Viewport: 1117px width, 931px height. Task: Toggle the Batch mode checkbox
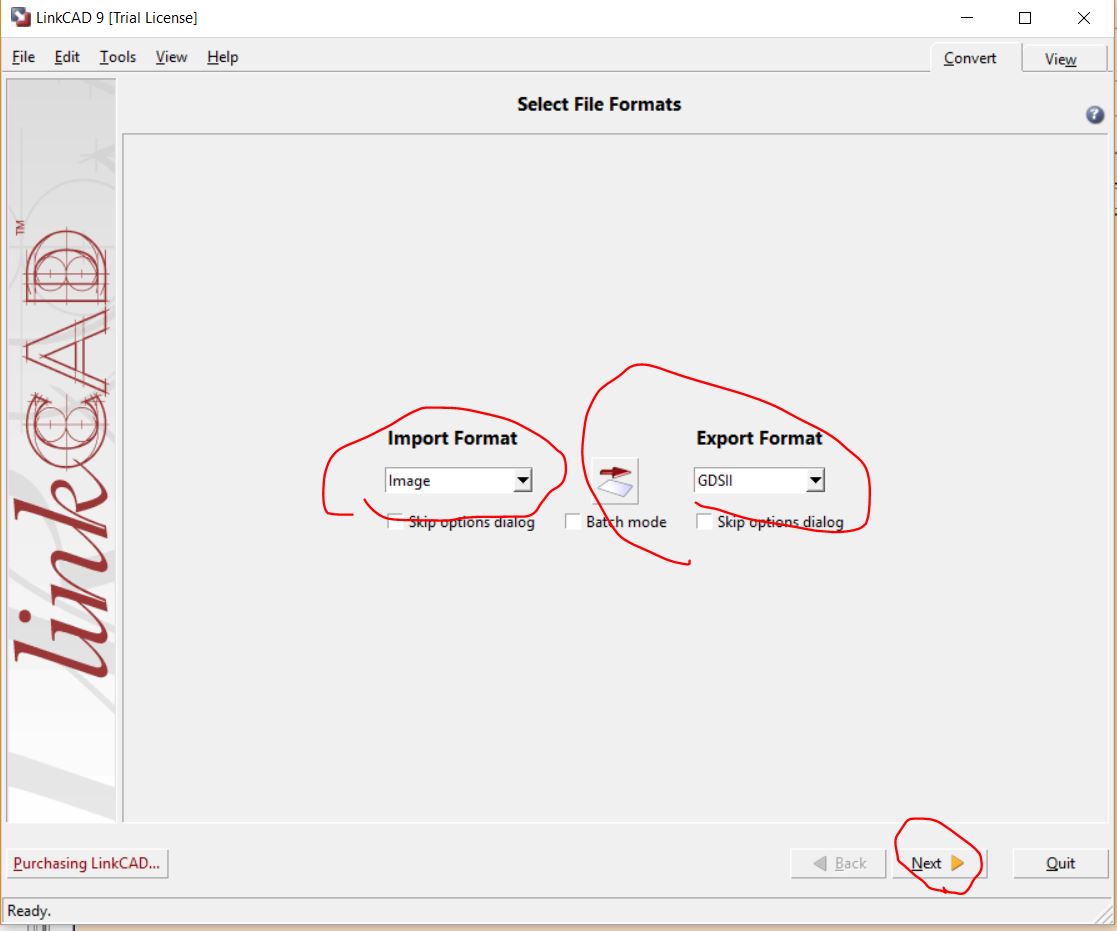point(573,522)
